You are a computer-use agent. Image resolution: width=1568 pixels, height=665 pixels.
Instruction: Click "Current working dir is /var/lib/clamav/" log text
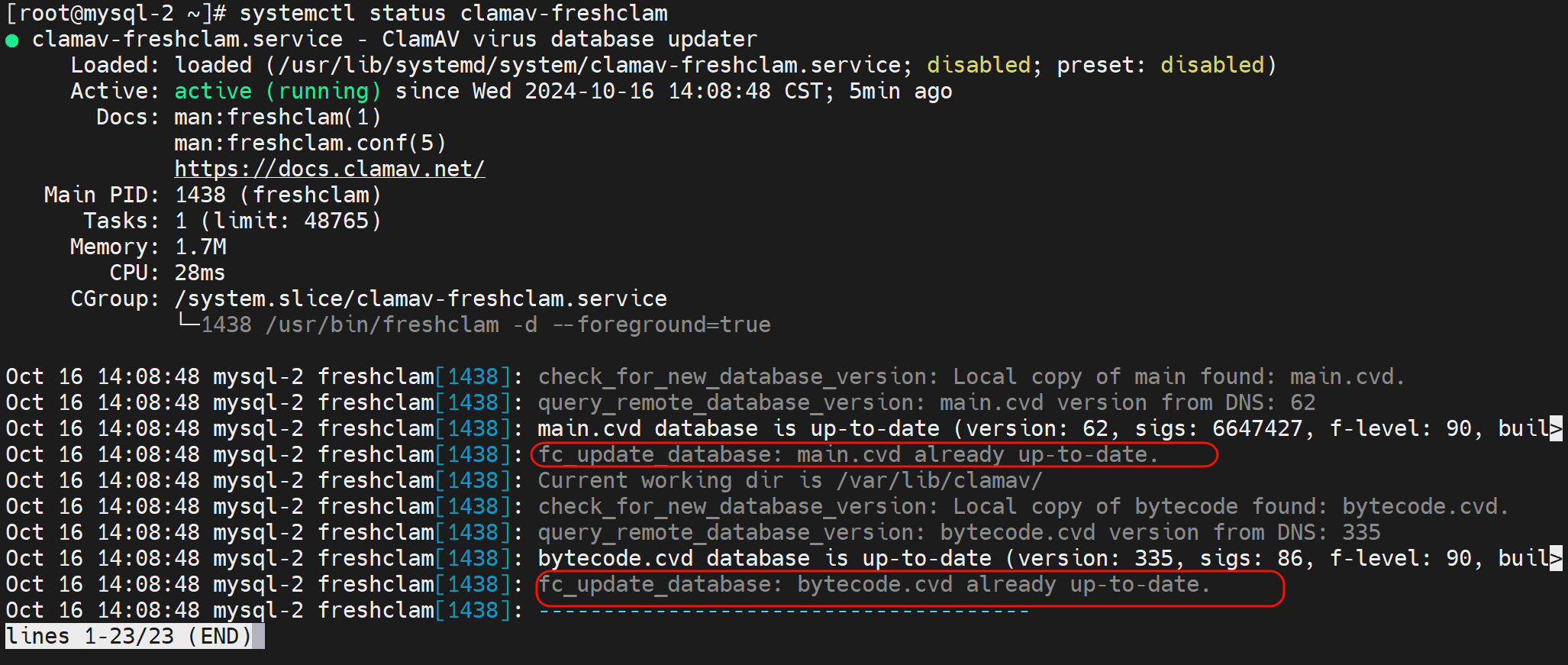click(789, 480)
